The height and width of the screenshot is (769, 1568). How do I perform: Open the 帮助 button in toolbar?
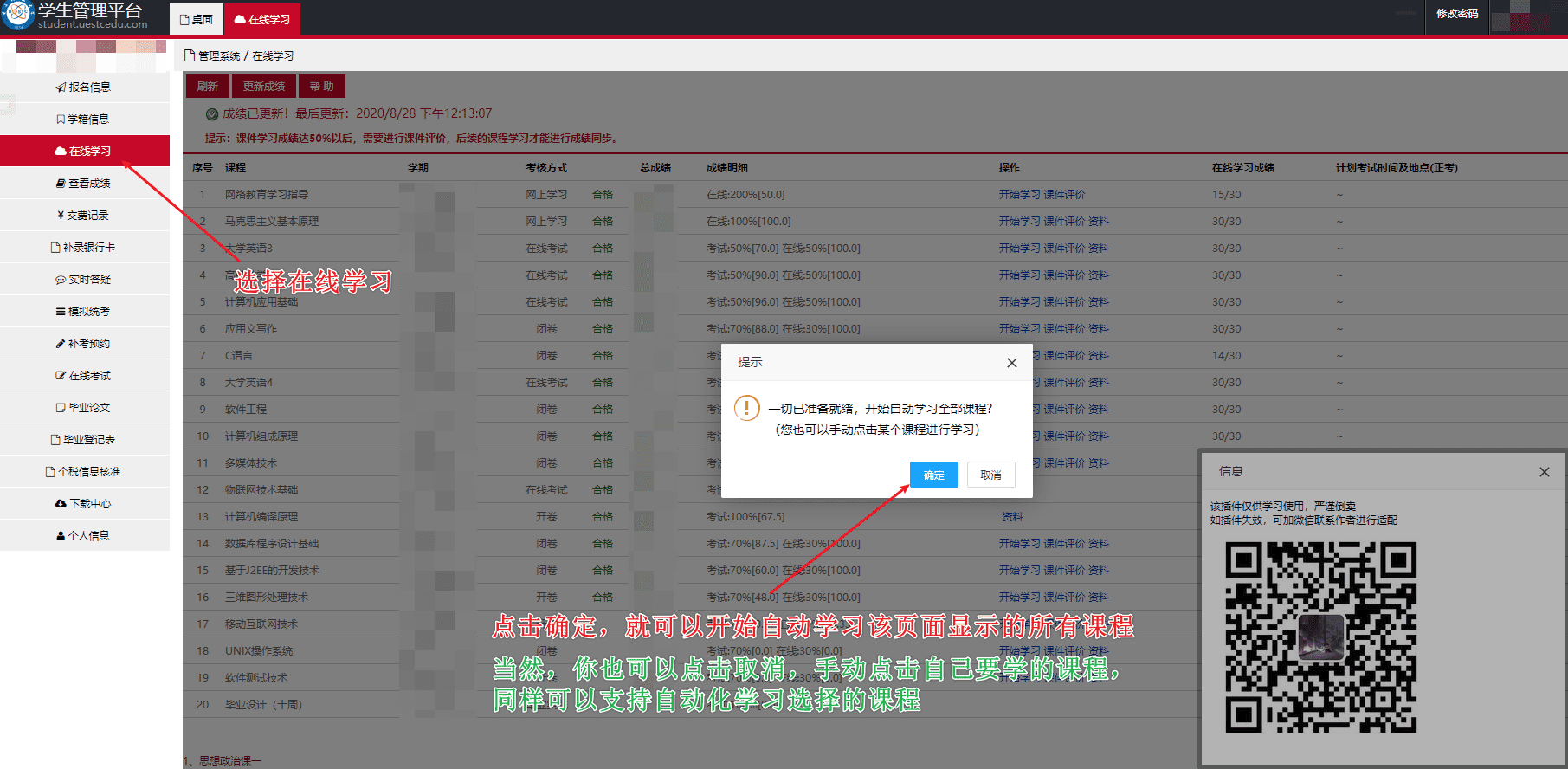tap(321, 87)
